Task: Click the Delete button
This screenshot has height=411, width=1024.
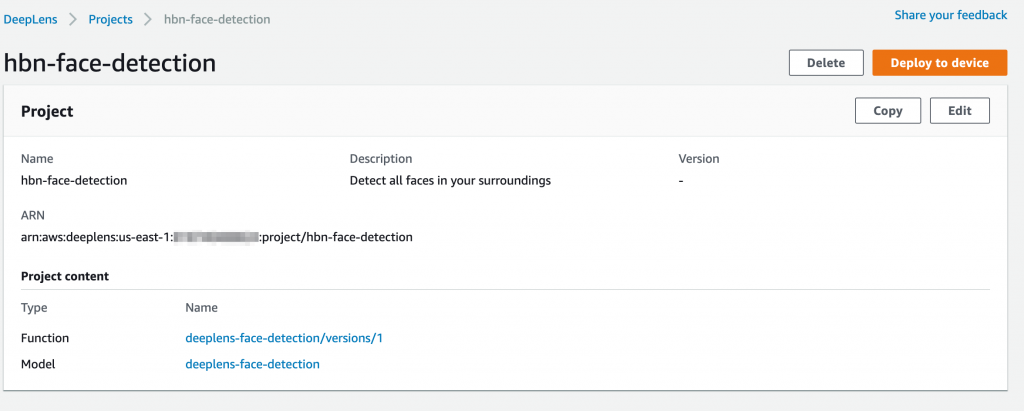Action: [826, 63]
